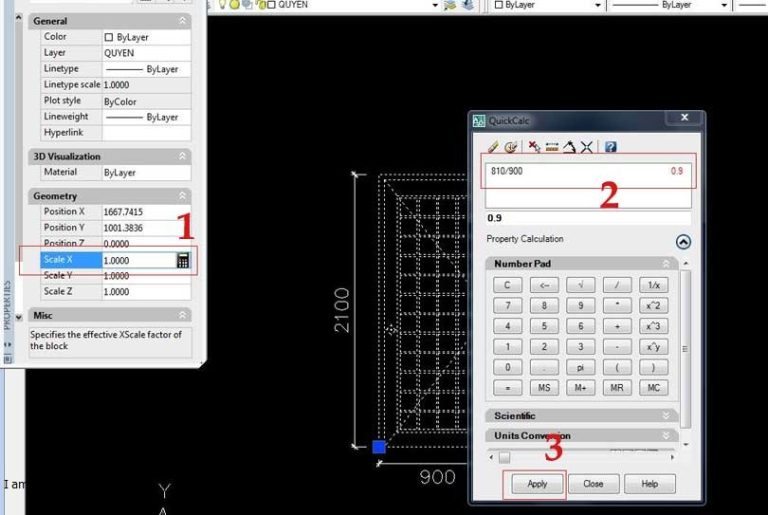Click the round chevron beside Property Calculation
The width and height of the screenshot is (768, 515).
click(683, 242)
